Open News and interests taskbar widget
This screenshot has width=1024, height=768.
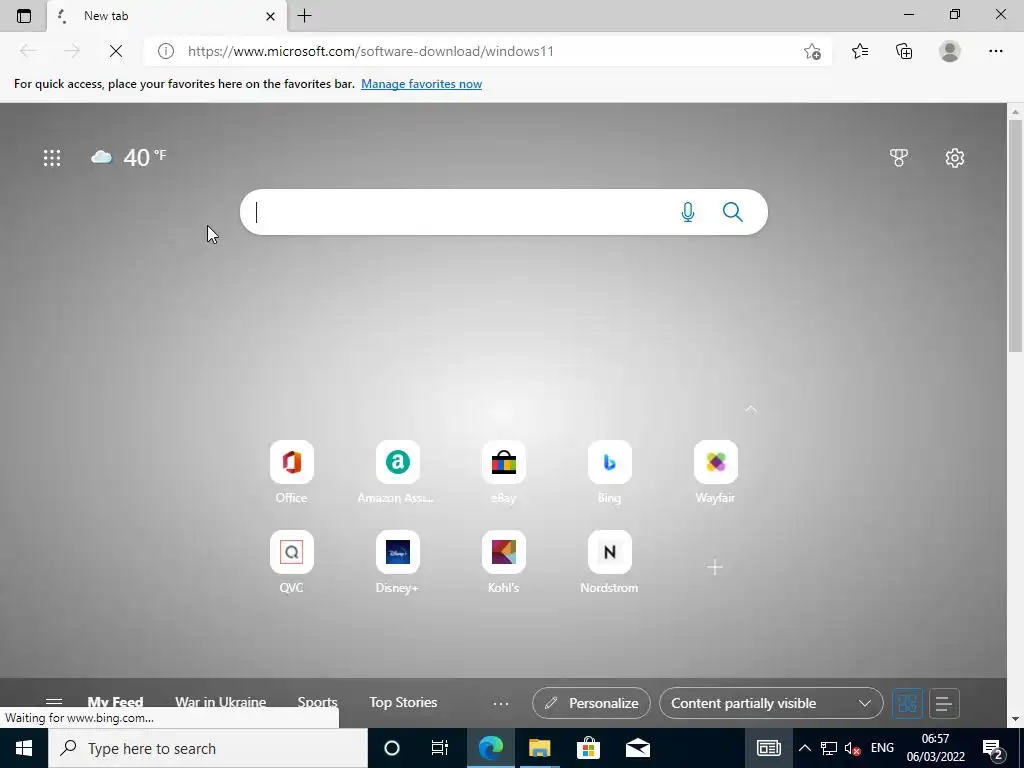click(x=769, y=748)
